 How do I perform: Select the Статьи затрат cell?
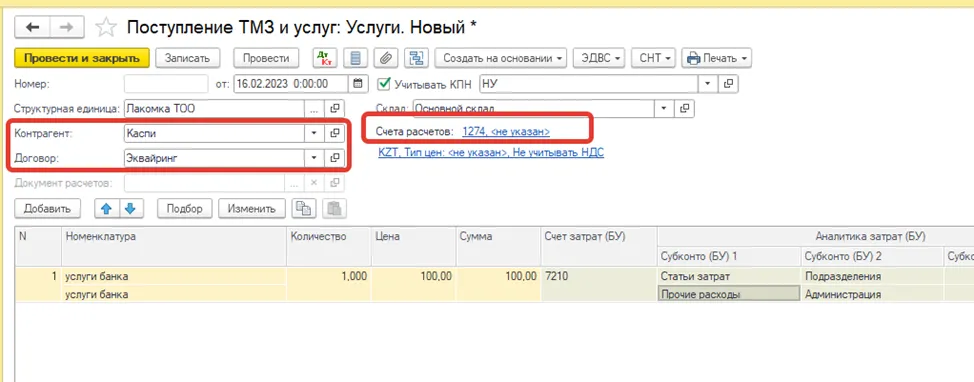(729, 276)
